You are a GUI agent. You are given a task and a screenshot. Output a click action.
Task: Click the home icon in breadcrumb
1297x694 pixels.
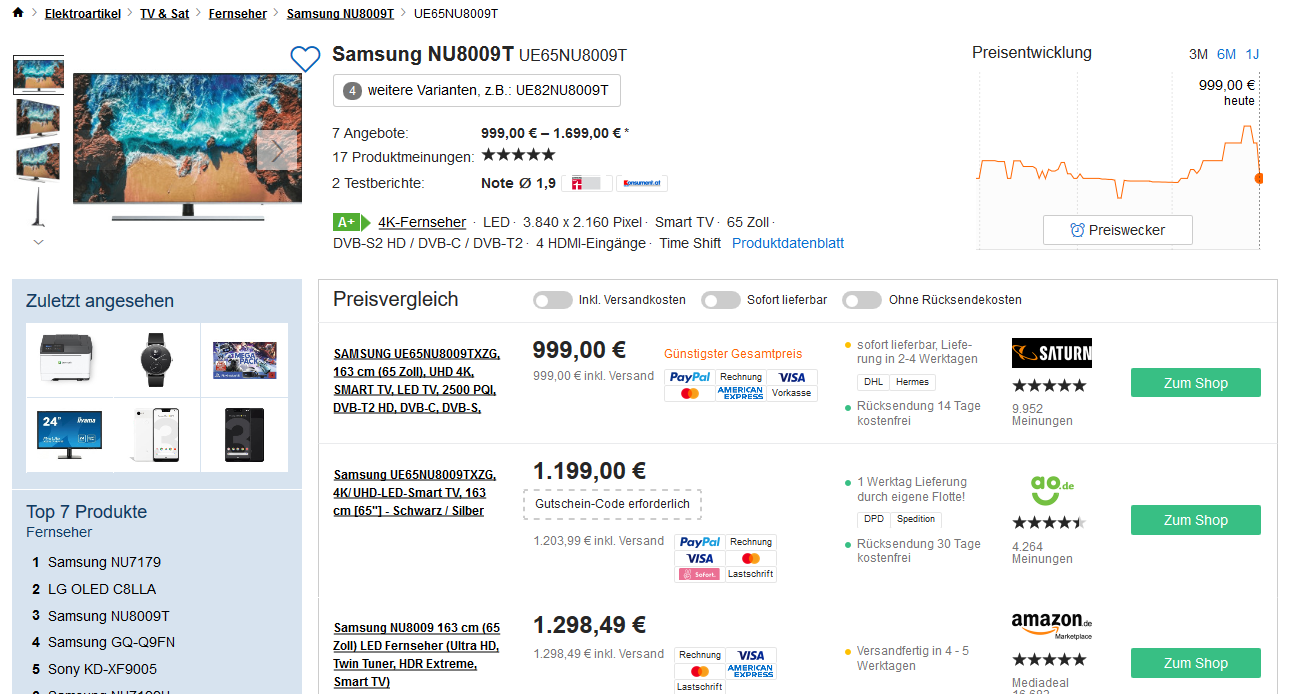[18, 13]
